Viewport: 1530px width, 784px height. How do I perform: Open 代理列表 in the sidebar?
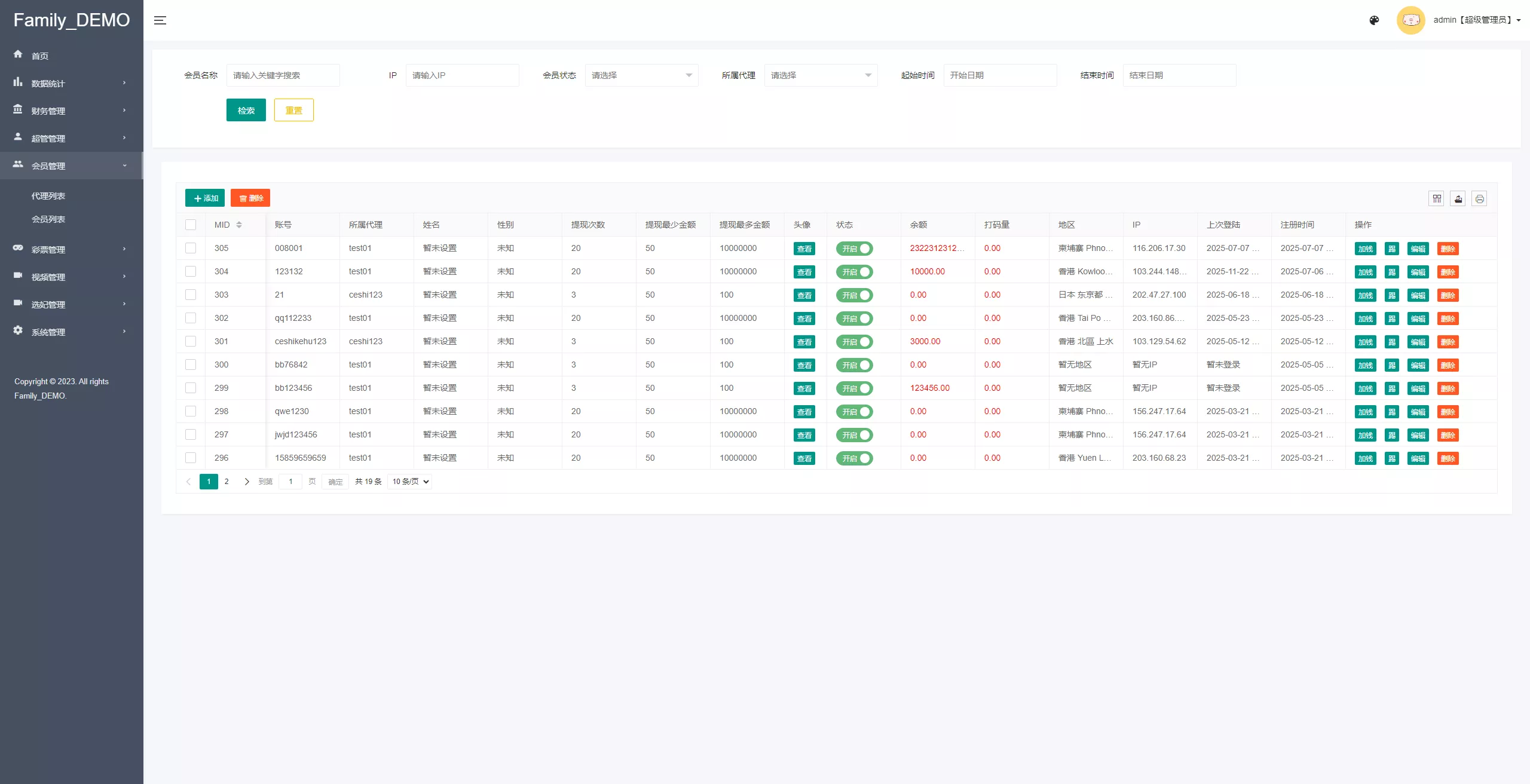coord(48,196)
